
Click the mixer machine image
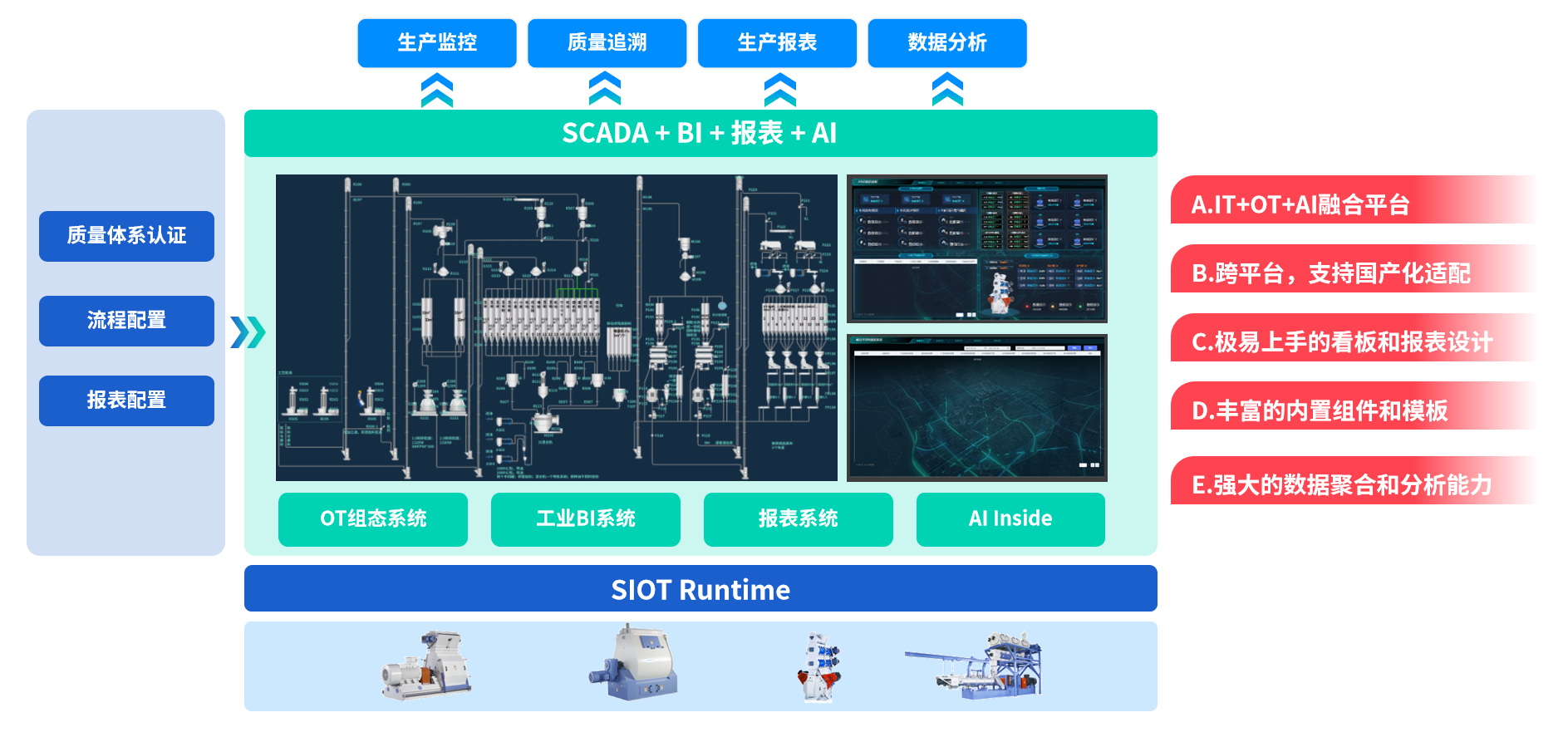[x=634, y=664]
